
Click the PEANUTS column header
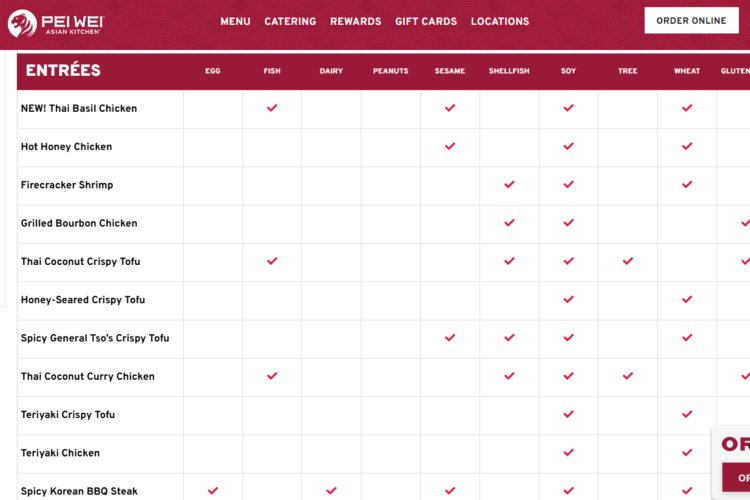pyautogui.click(x=391, y=71)
